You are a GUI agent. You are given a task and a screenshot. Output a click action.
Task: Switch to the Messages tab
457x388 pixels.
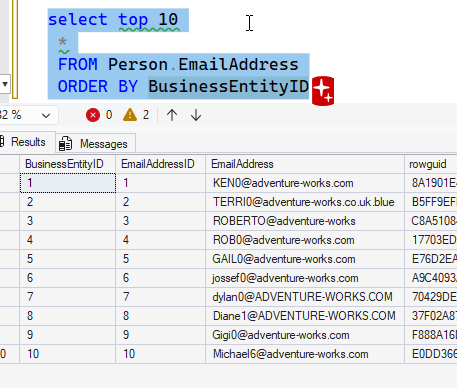pos(96,144)
